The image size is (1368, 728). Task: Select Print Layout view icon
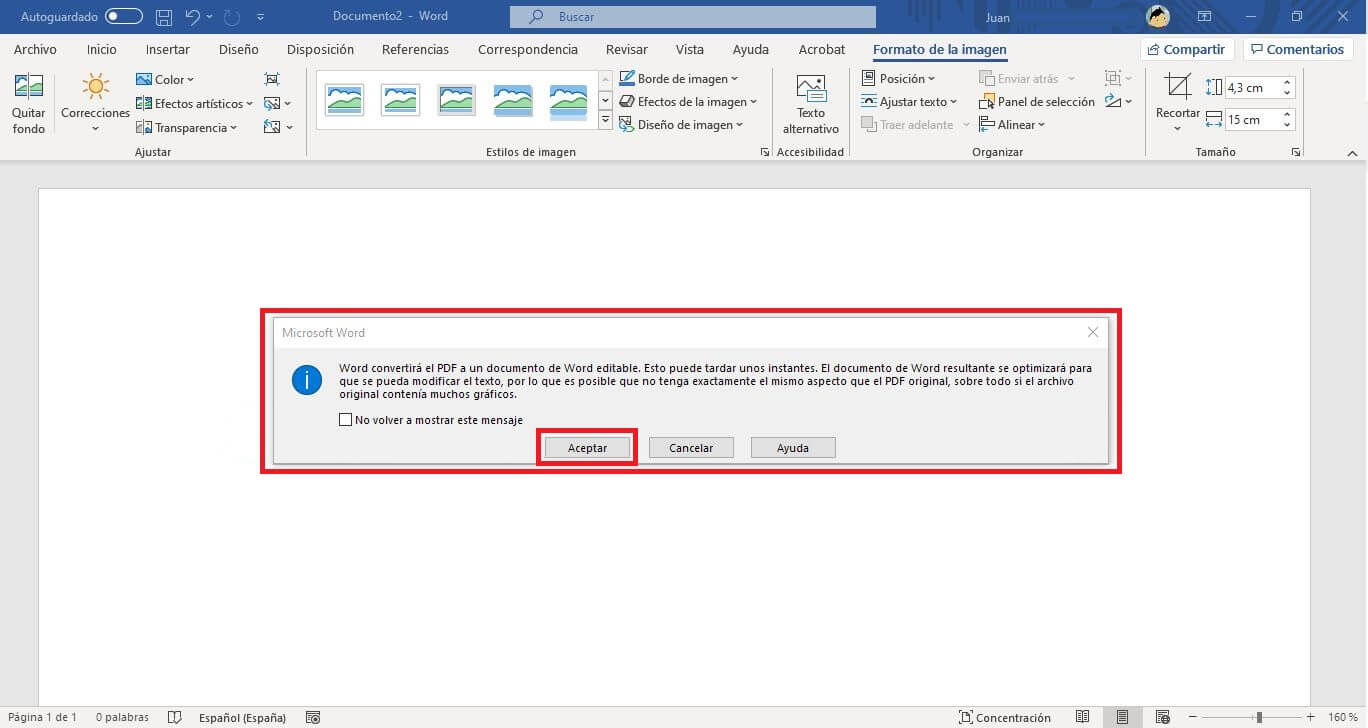[x=1122, y=717]
